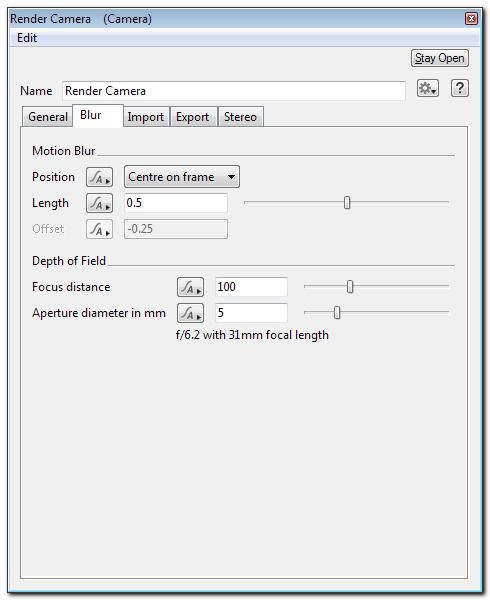
Task: Open the Edit menu
Action: (27, 38)
